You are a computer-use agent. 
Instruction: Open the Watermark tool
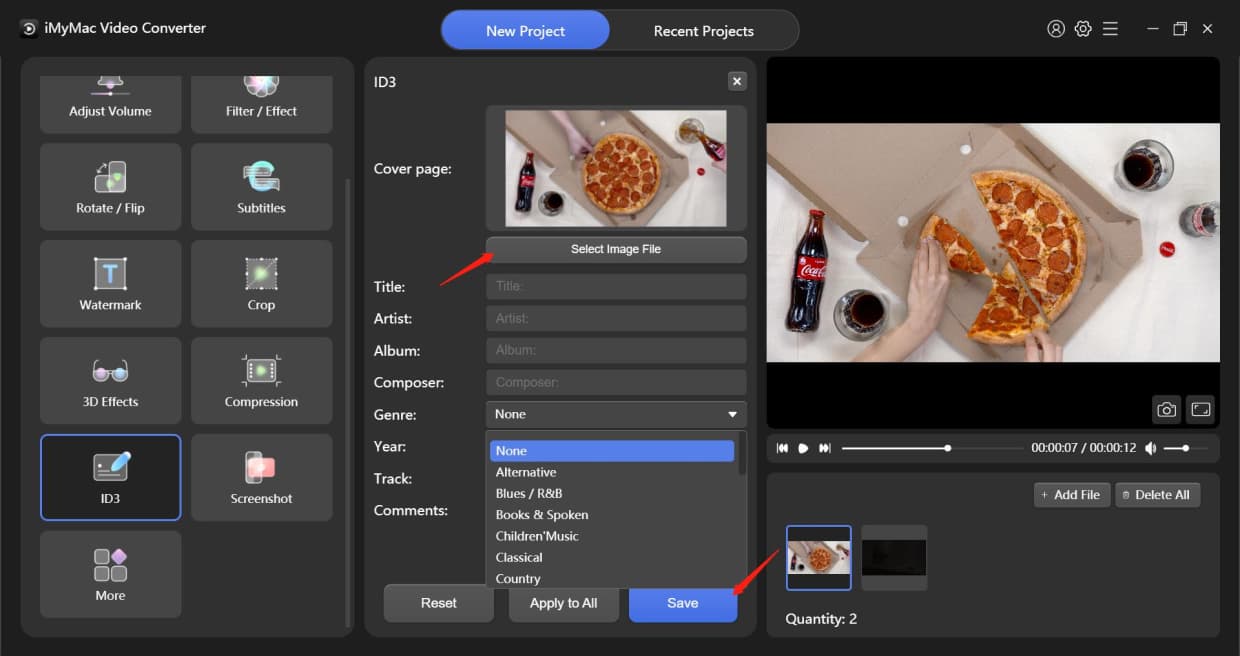(110, 284)
